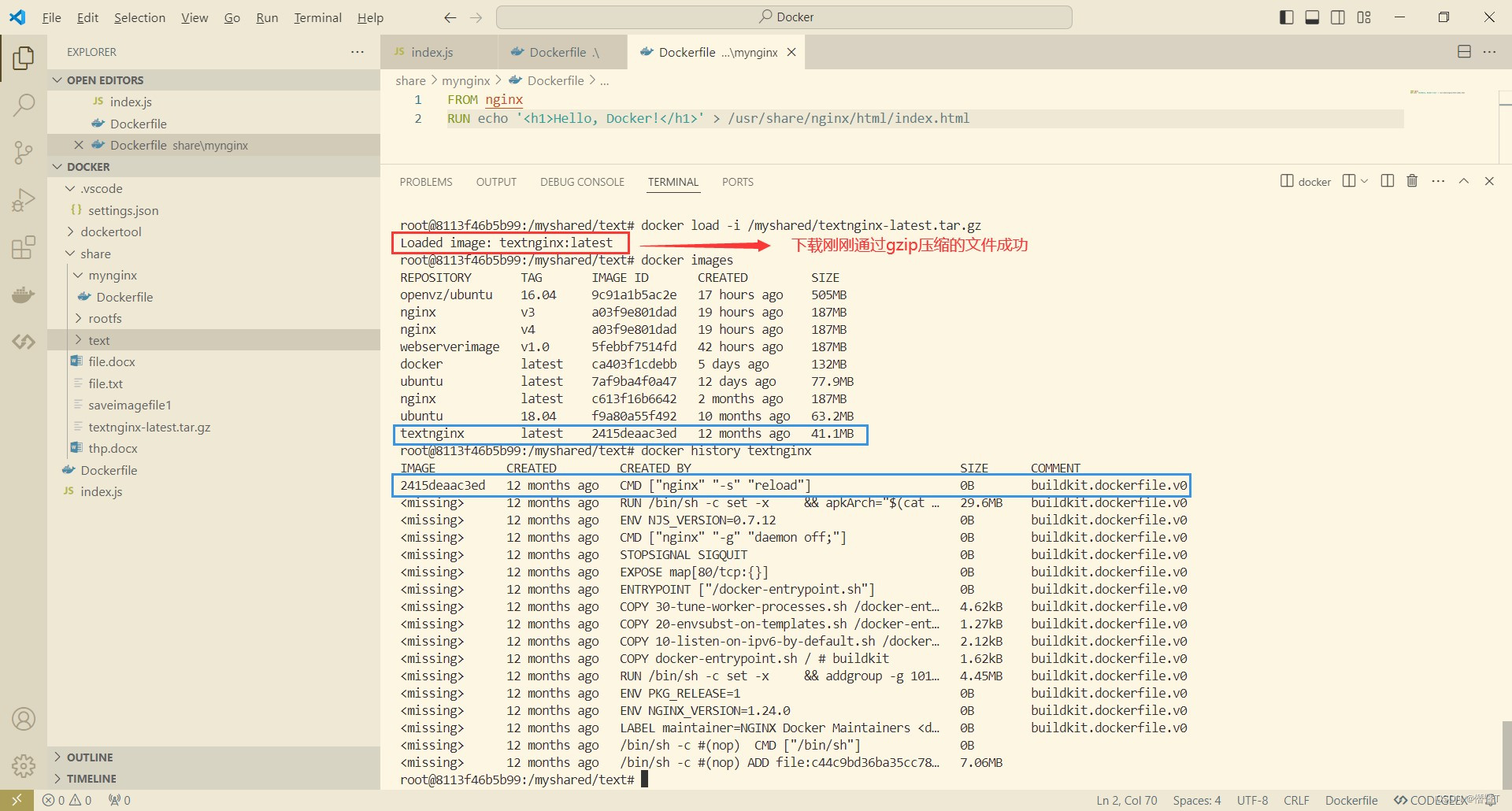Go forward using the navigation arrow
This screenshot has width=1512, height=811.
[476, 17]
